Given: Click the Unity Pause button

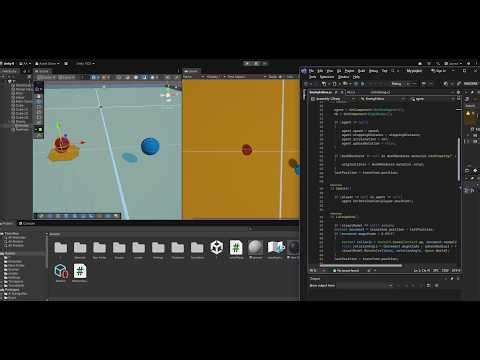Looking at the screenshot, I should [x=256, y=63].
